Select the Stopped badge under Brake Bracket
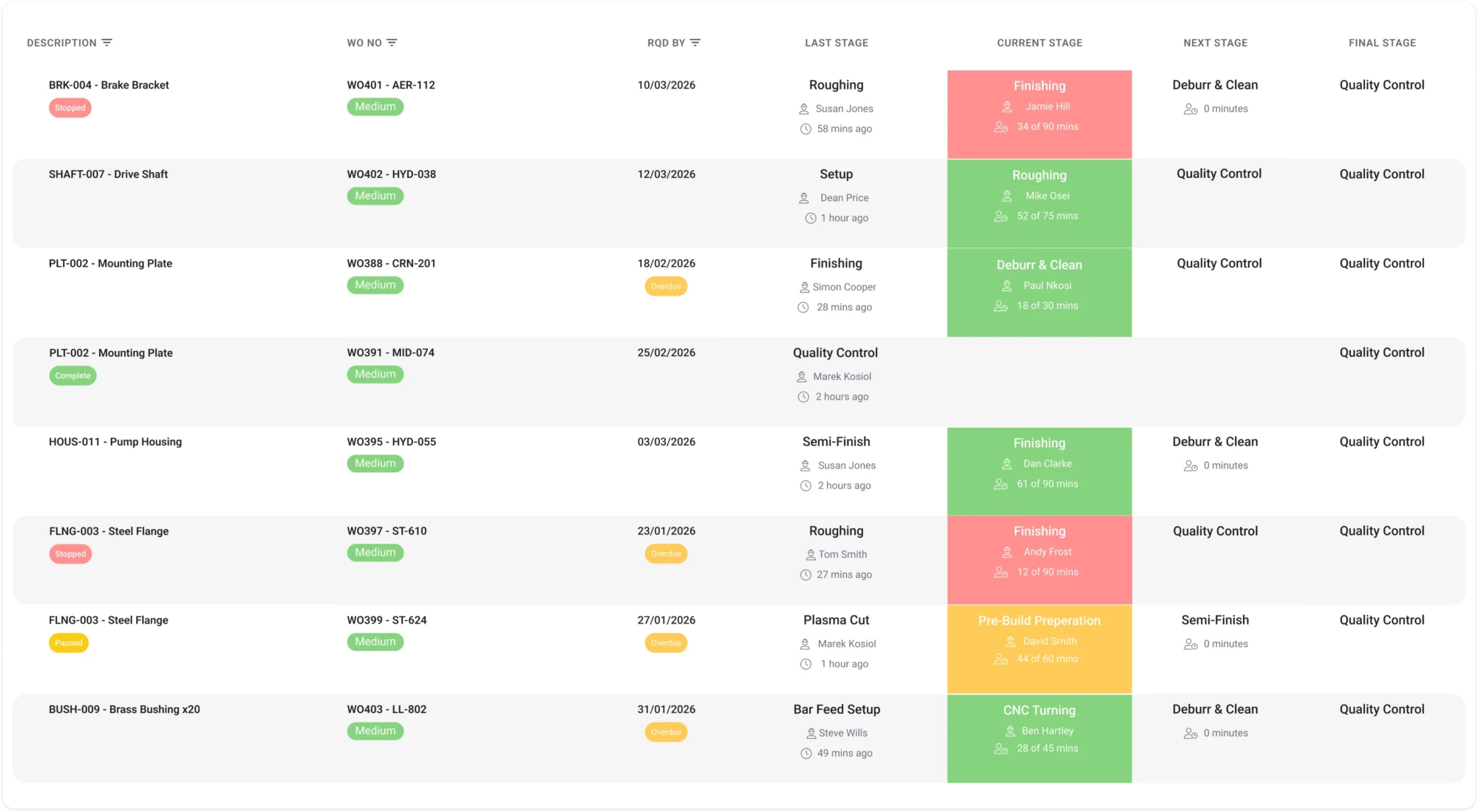1478x812 pixels. tap(70, 108)
